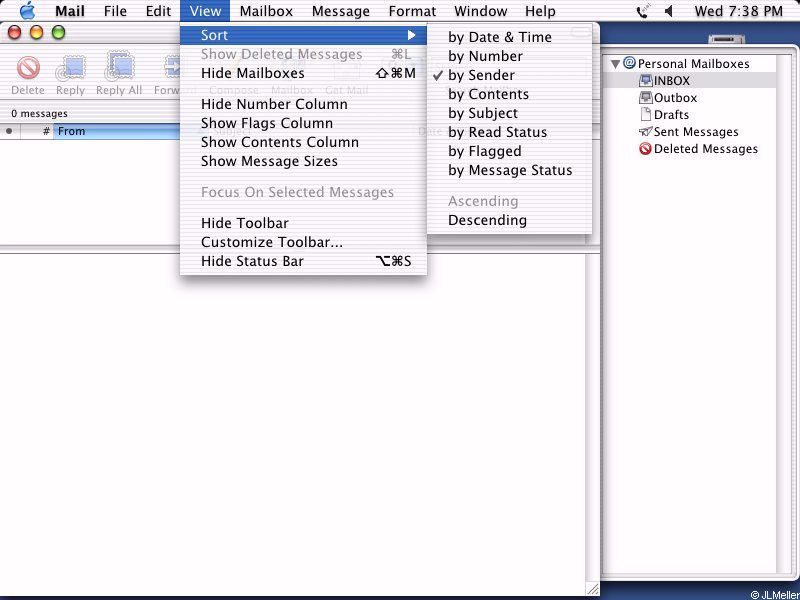Open the volume speaker icon in the menu bar
Viewport: 800px width, 600px height.
668,11
